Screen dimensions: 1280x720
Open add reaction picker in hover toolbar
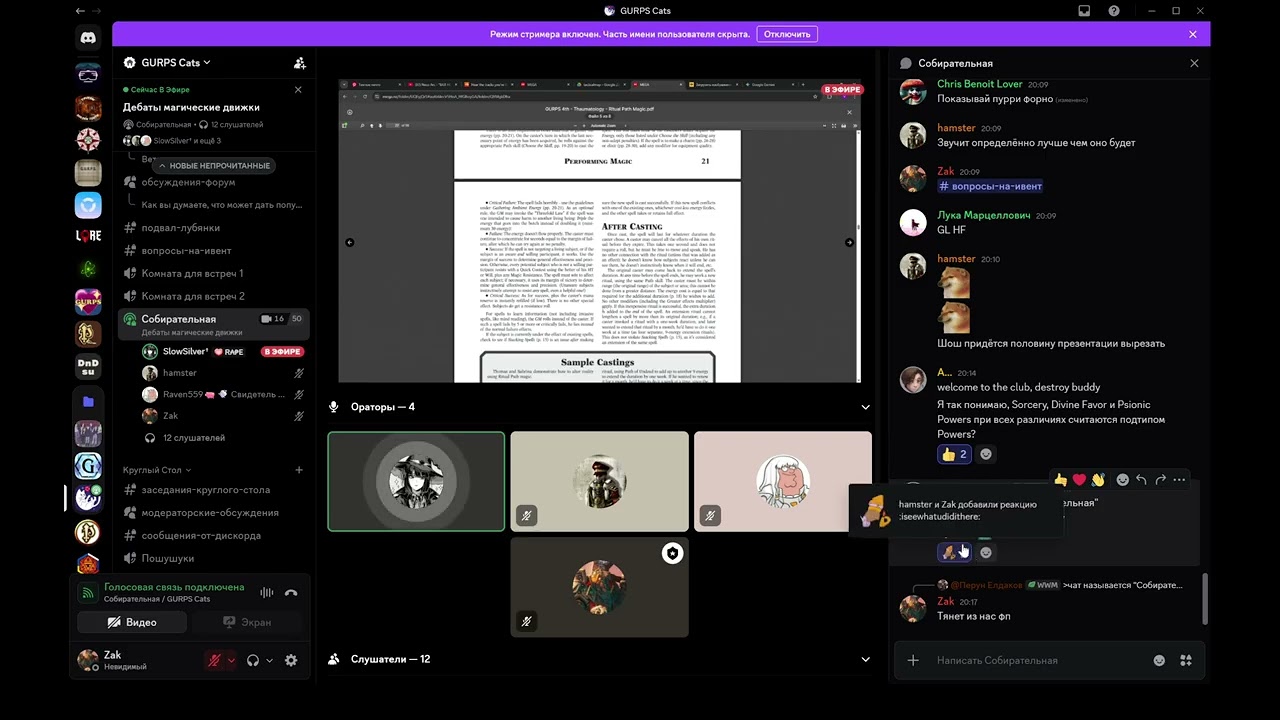[x=1122, y=480]
